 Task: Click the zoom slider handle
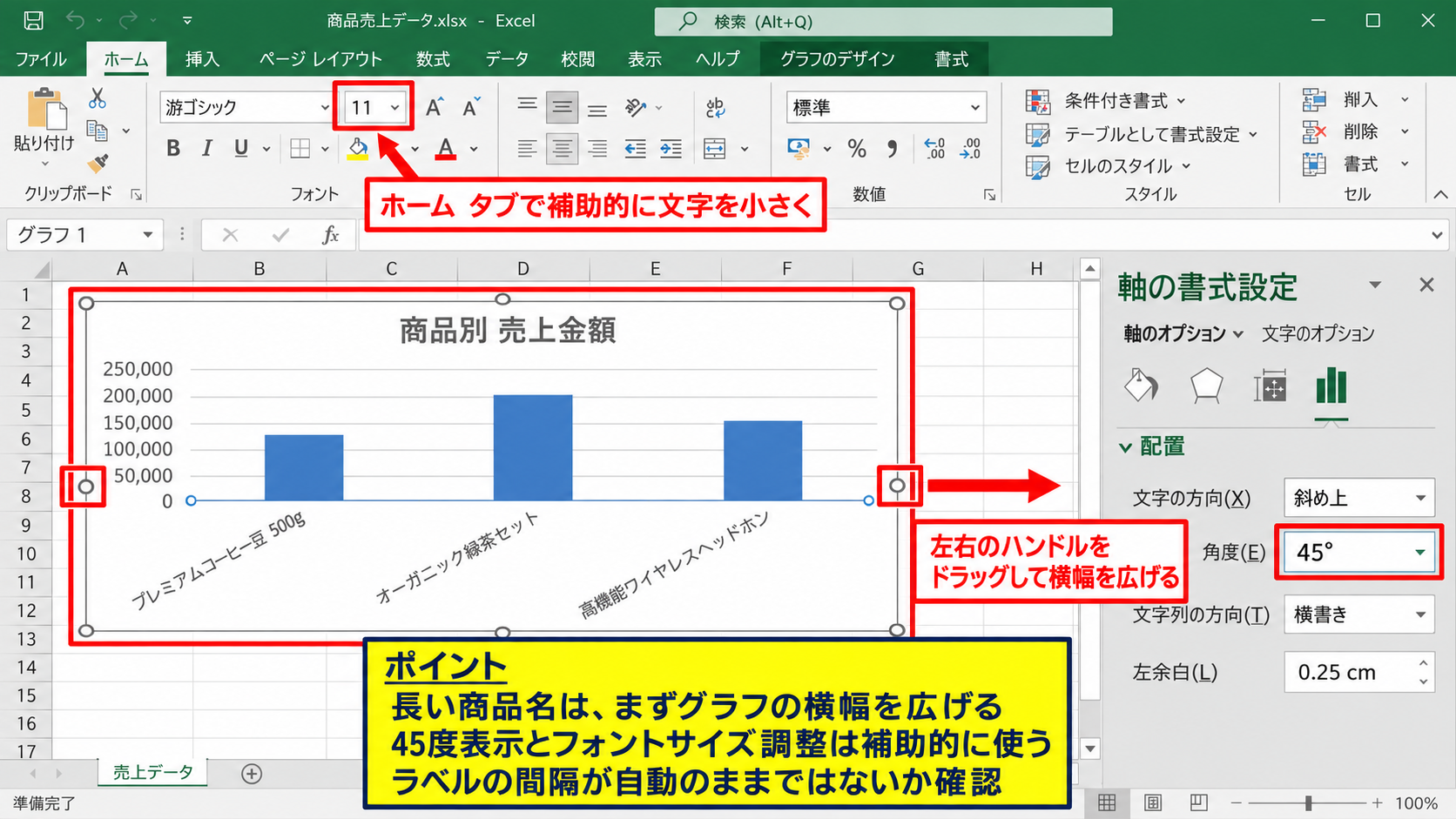point(1308,803)
